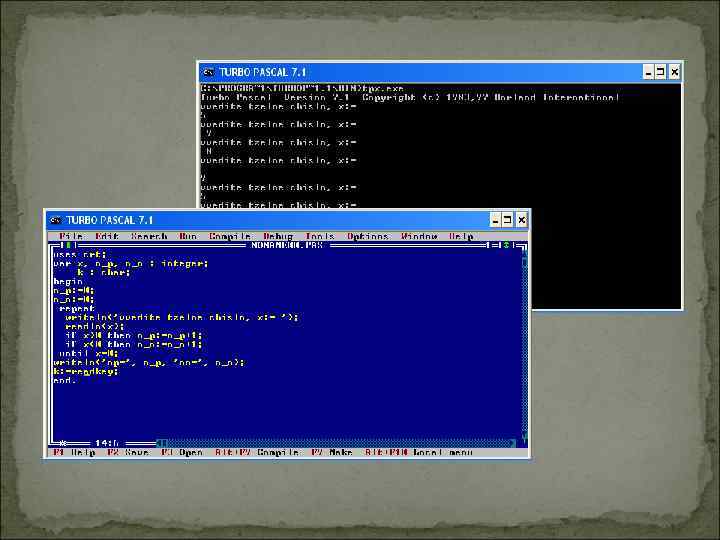720x540 pixels.
Task: Click the 'if x<0 then' code line
Action: [x=133, y=344]
